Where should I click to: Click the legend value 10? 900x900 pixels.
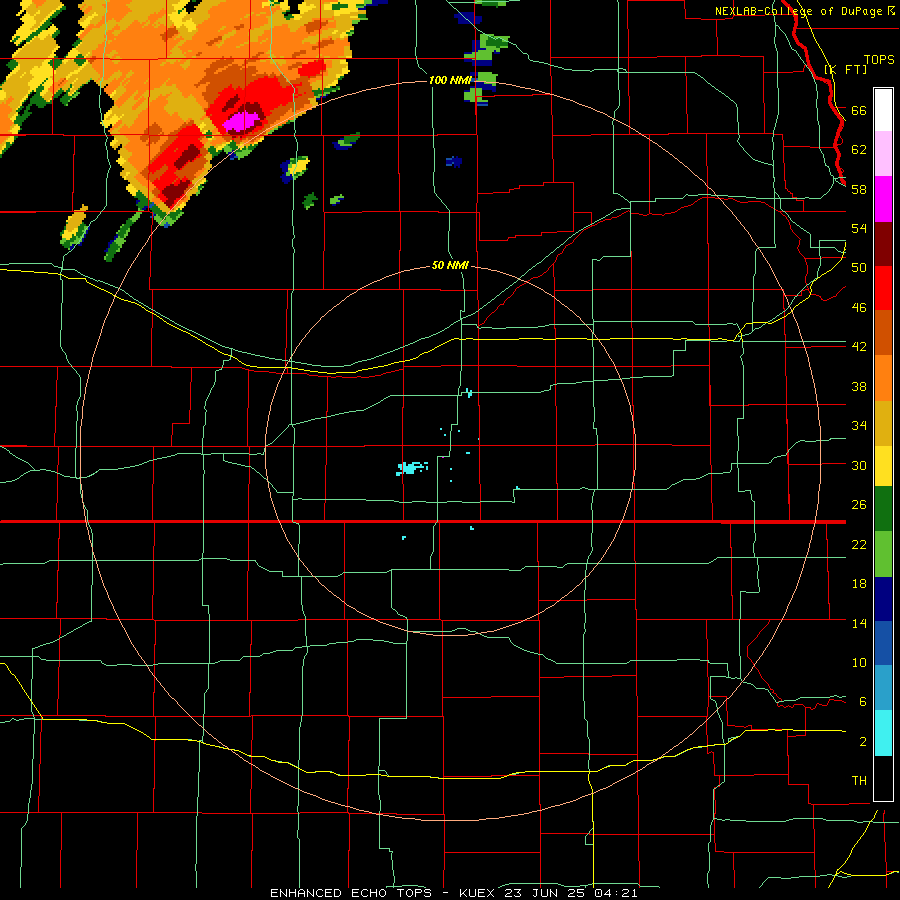pos(859,662)
